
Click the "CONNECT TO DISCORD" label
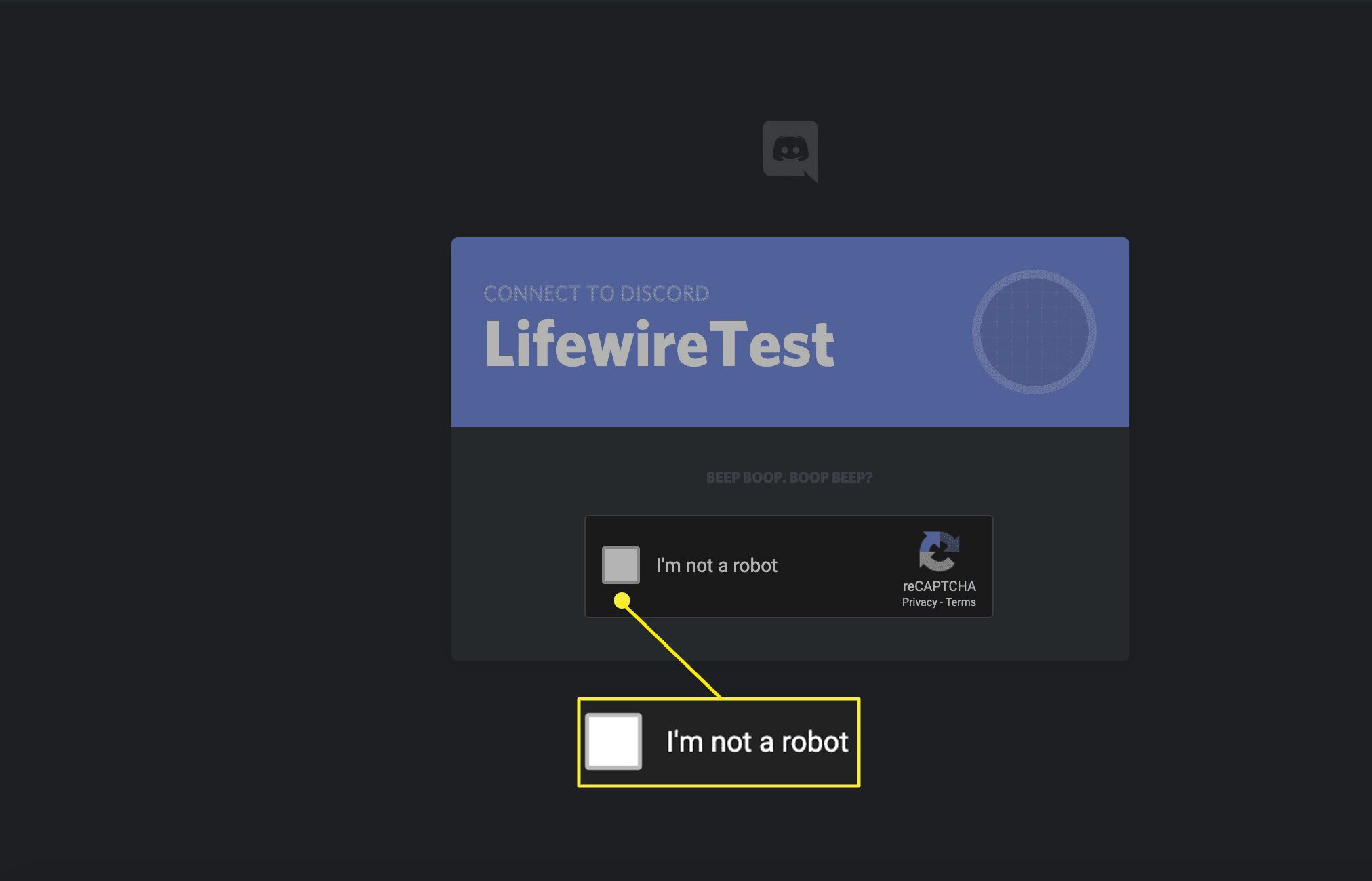[597, 293]
